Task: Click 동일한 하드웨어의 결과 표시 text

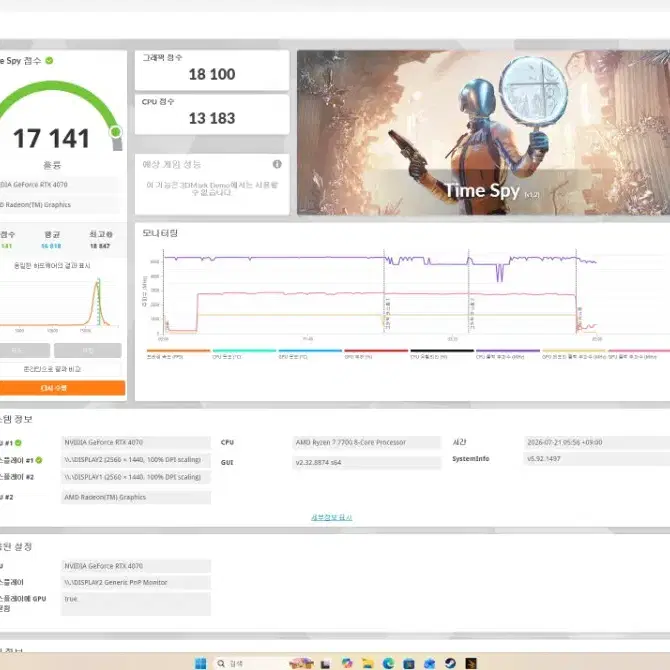Action: point(52,266)
